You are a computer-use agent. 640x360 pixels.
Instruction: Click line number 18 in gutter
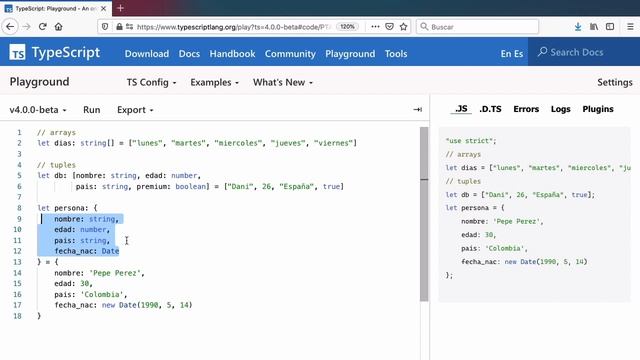click(x=17, y=316)
